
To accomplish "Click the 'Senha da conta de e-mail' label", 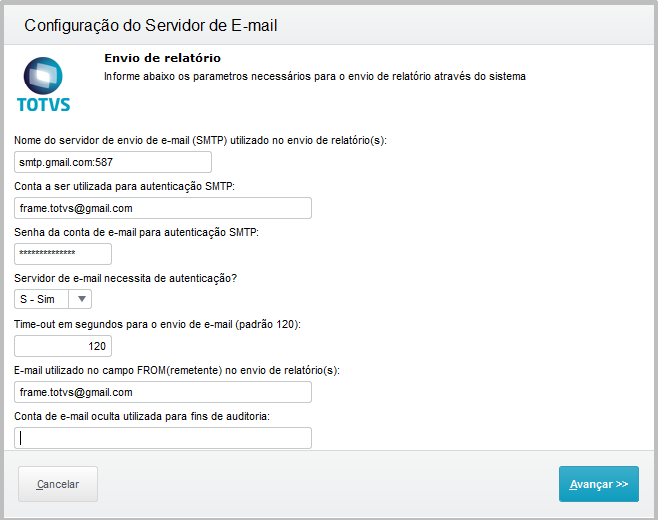I will tap(136, 233).
